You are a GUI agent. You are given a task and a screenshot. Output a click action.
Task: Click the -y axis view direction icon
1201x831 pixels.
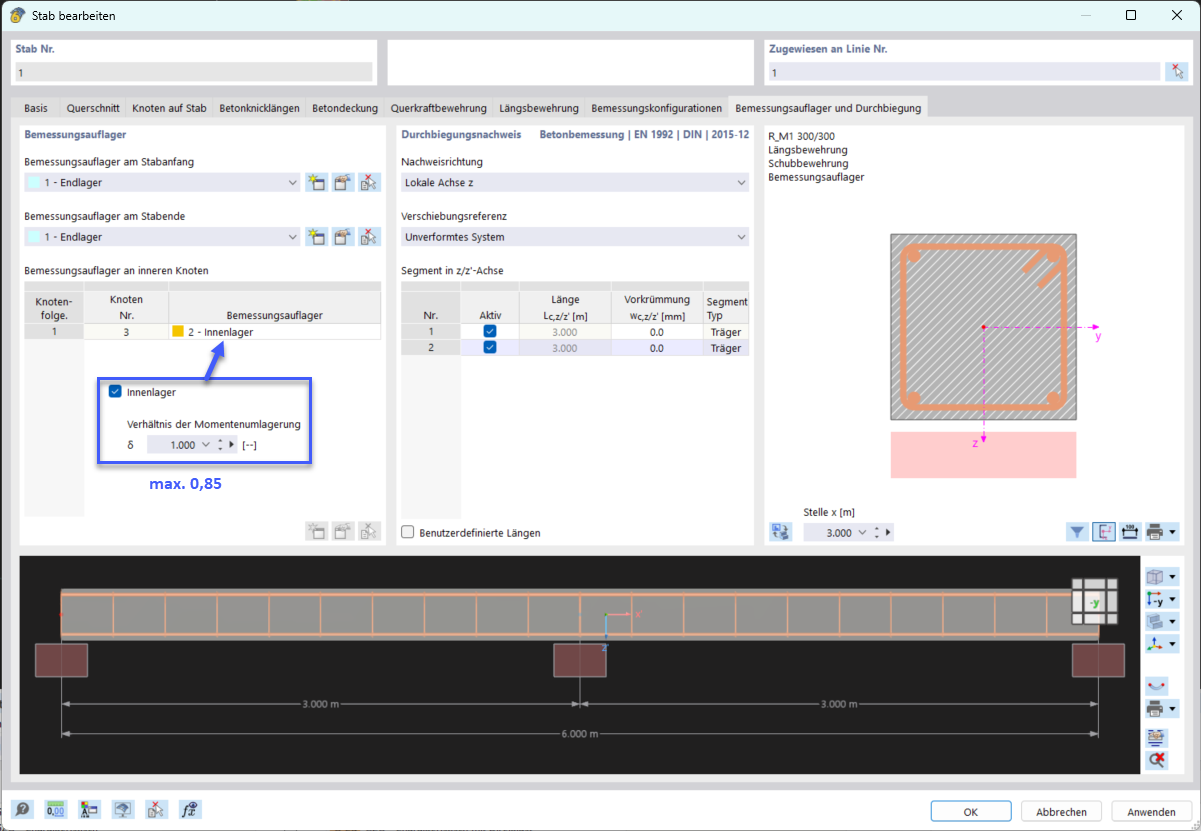coord(1155,599)
